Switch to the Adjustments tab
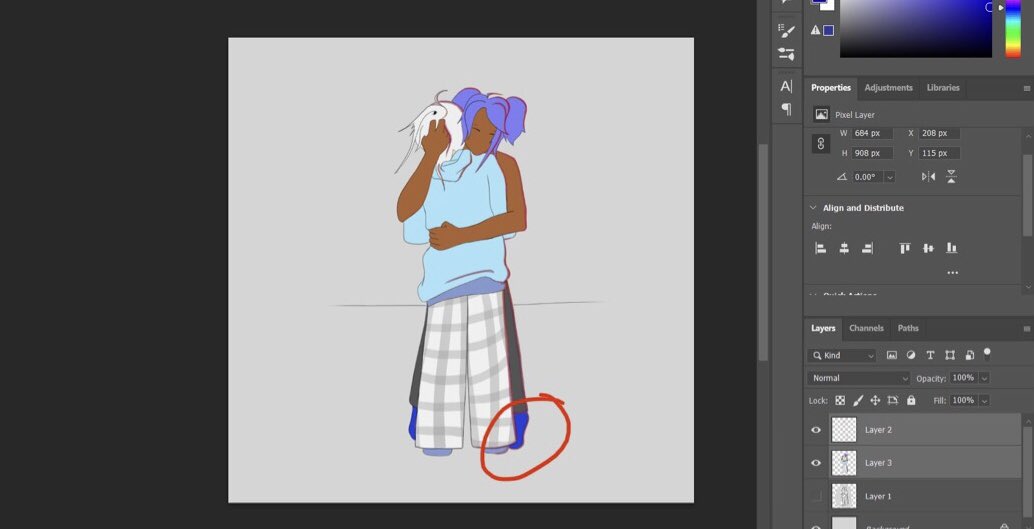 click(888, 88)
